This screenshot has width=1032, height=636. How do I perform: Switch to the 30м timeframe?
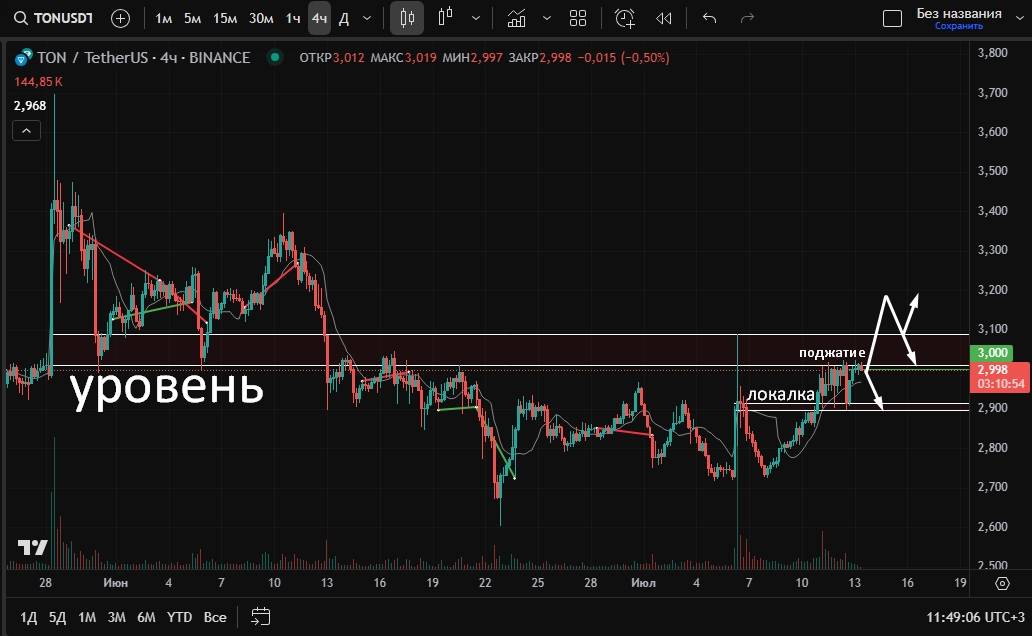(261, 18)
